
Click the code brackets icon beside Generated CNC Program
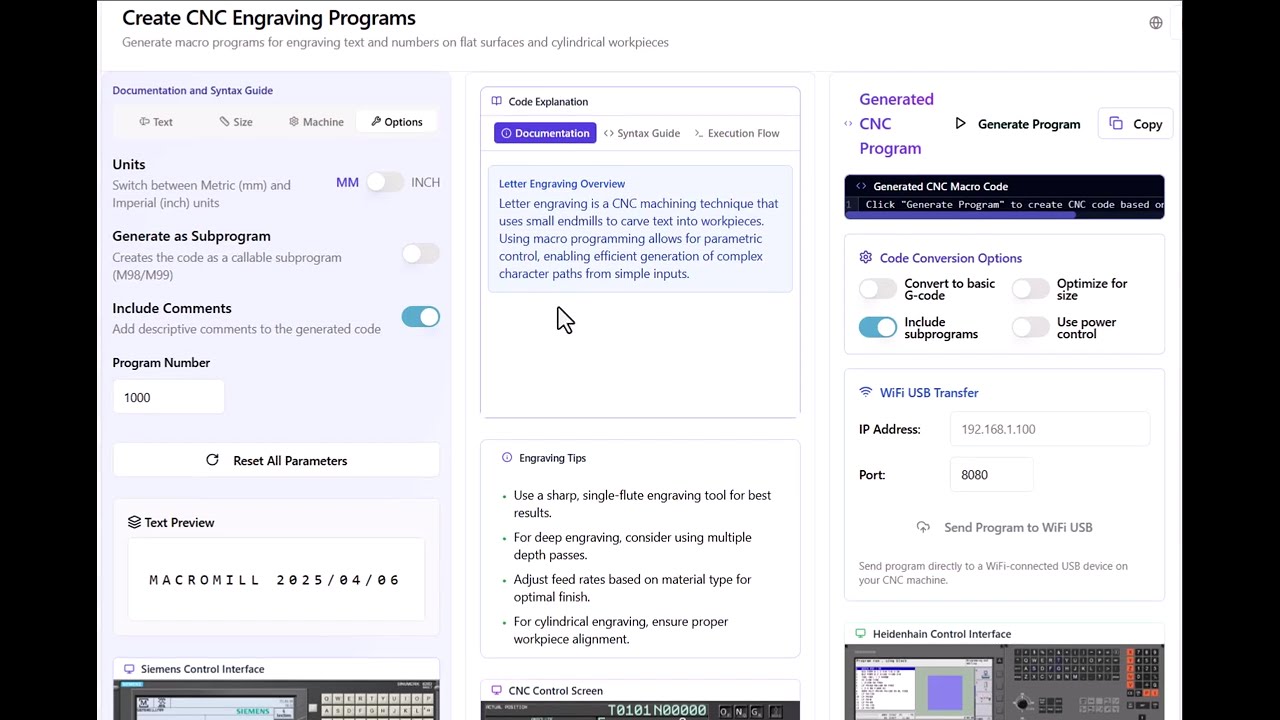[x=848, y=124]
